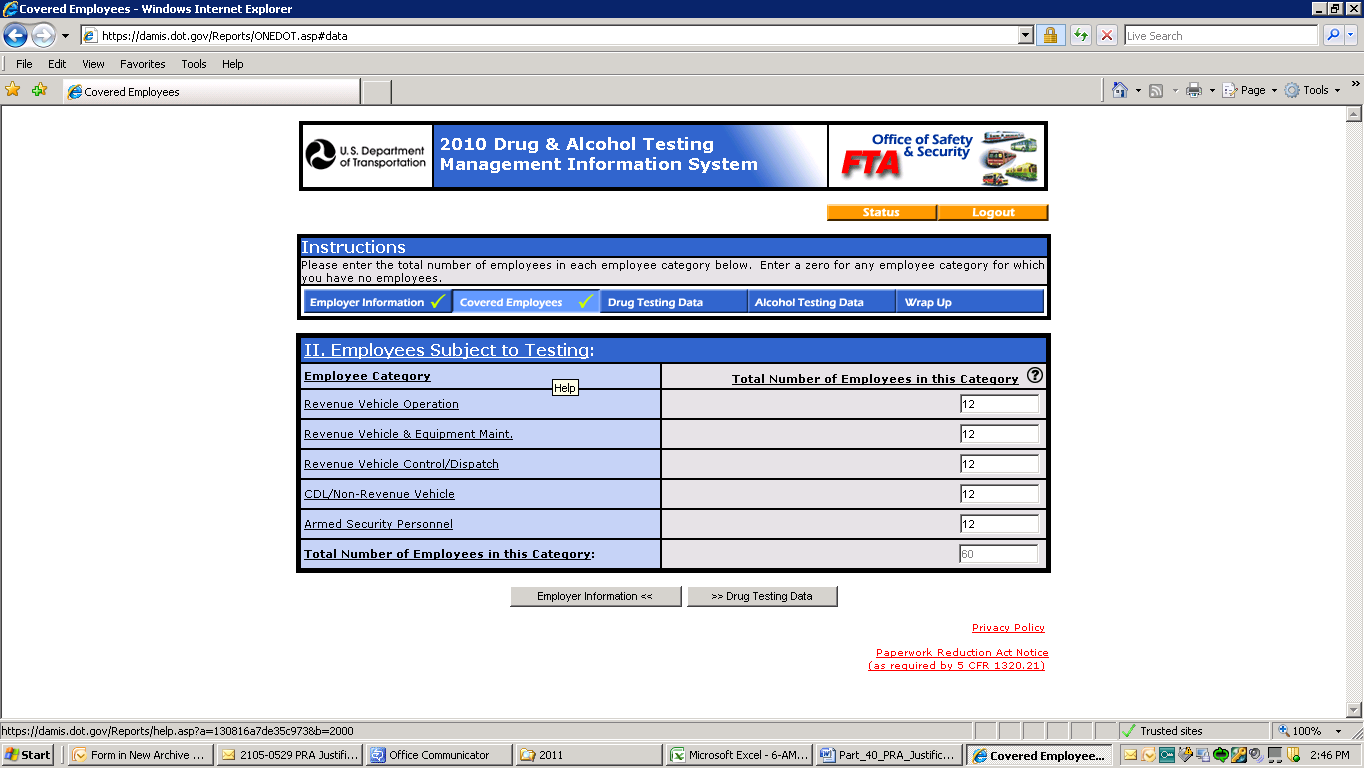Switch to the Wrap Up tab

(970, 302)
